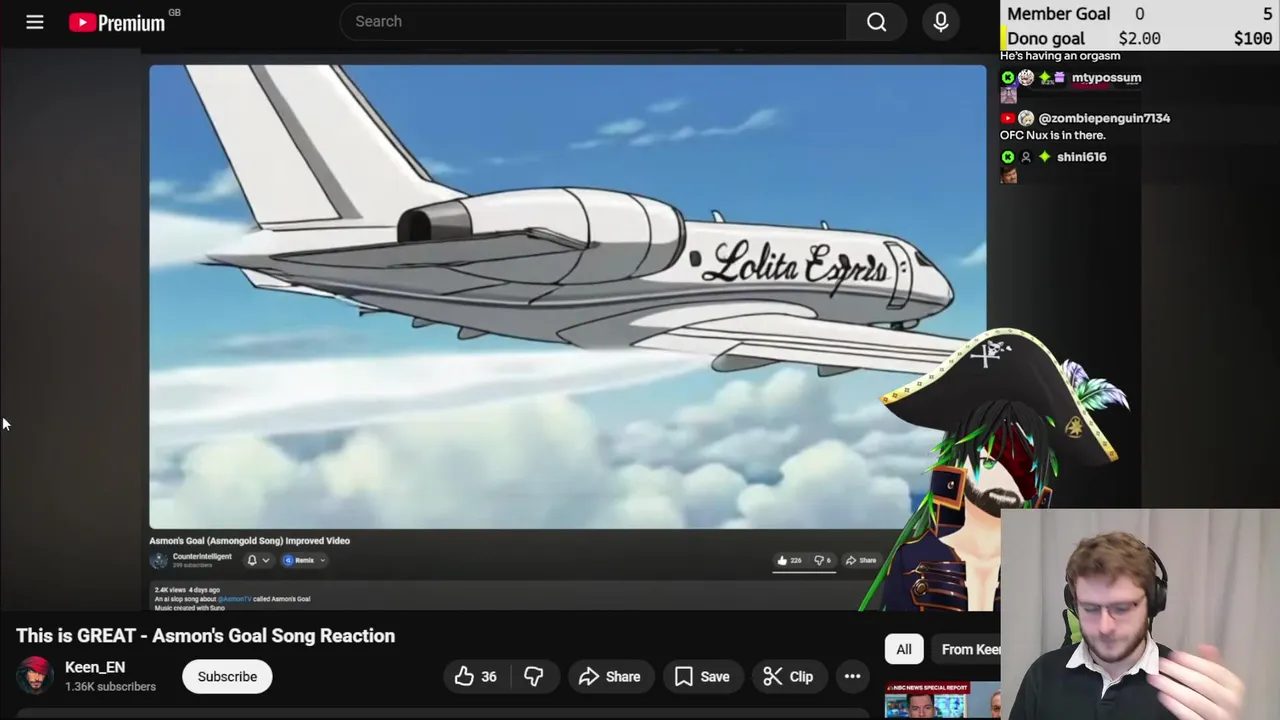Open the NBC News Special Report thumbnail
The height and width of the screenshot is (720, 1280).
(942, 700)
